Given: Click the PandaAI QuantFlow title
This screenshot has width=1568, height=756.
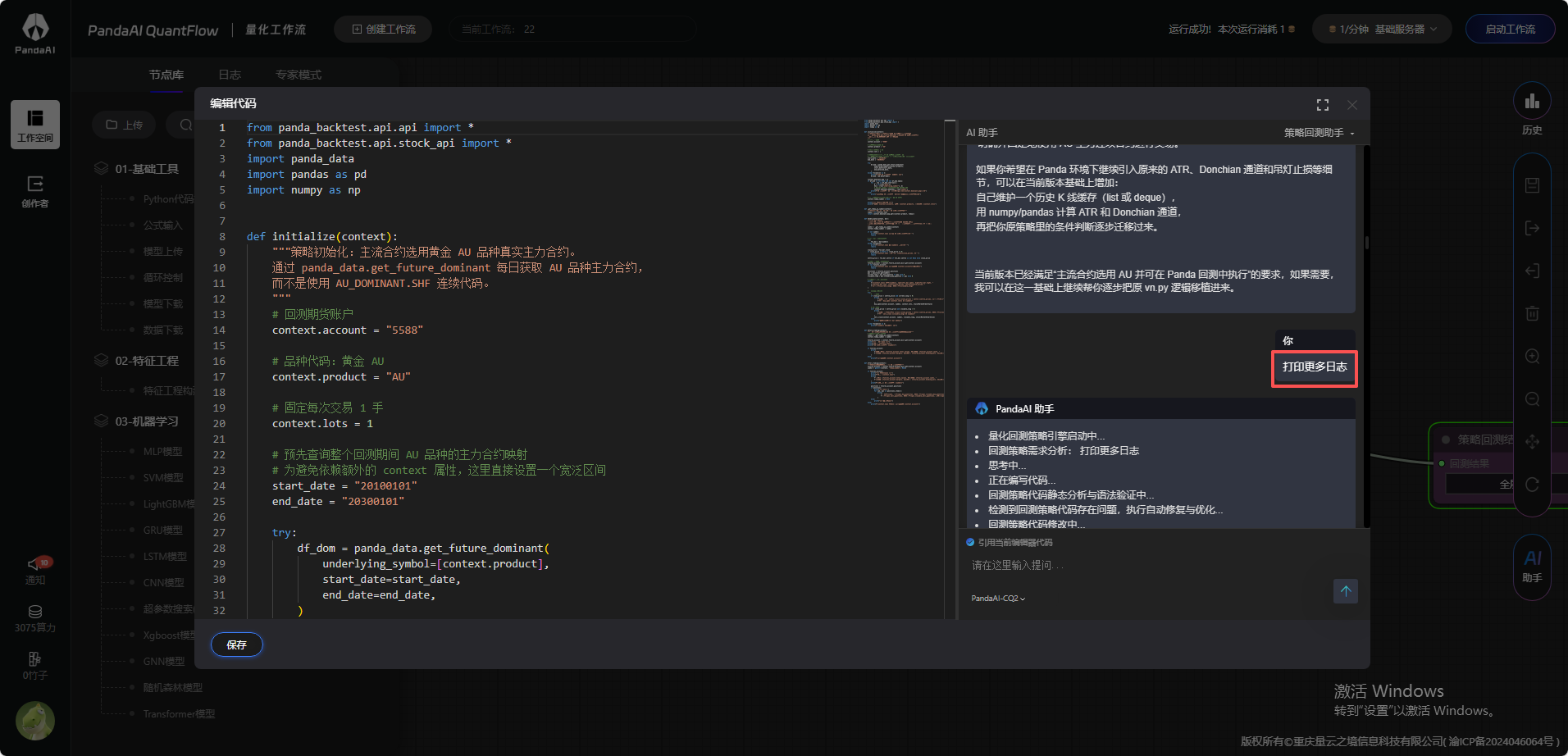Looking at the screenshot, I should (x=153, y=30).
